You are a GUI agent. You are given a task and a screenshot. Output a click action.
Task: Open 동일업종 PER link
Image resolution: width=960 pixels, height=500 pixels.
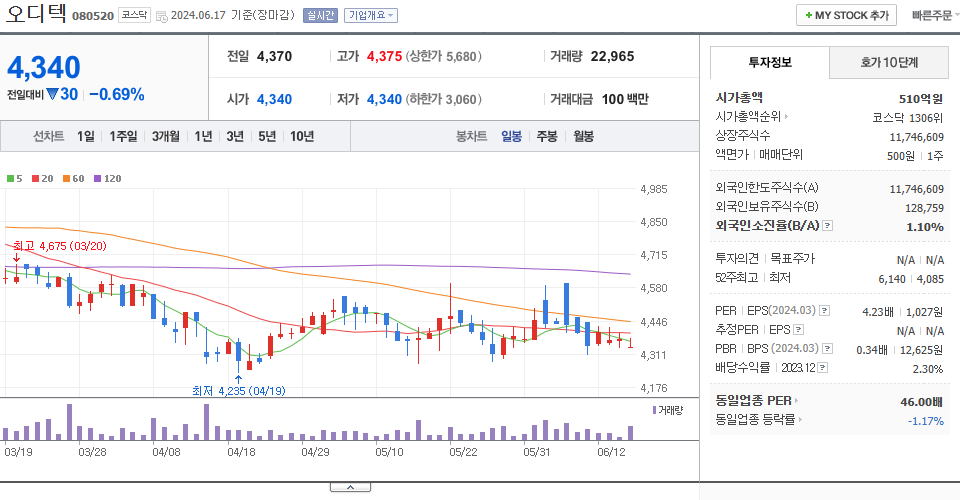coord(757,401)
